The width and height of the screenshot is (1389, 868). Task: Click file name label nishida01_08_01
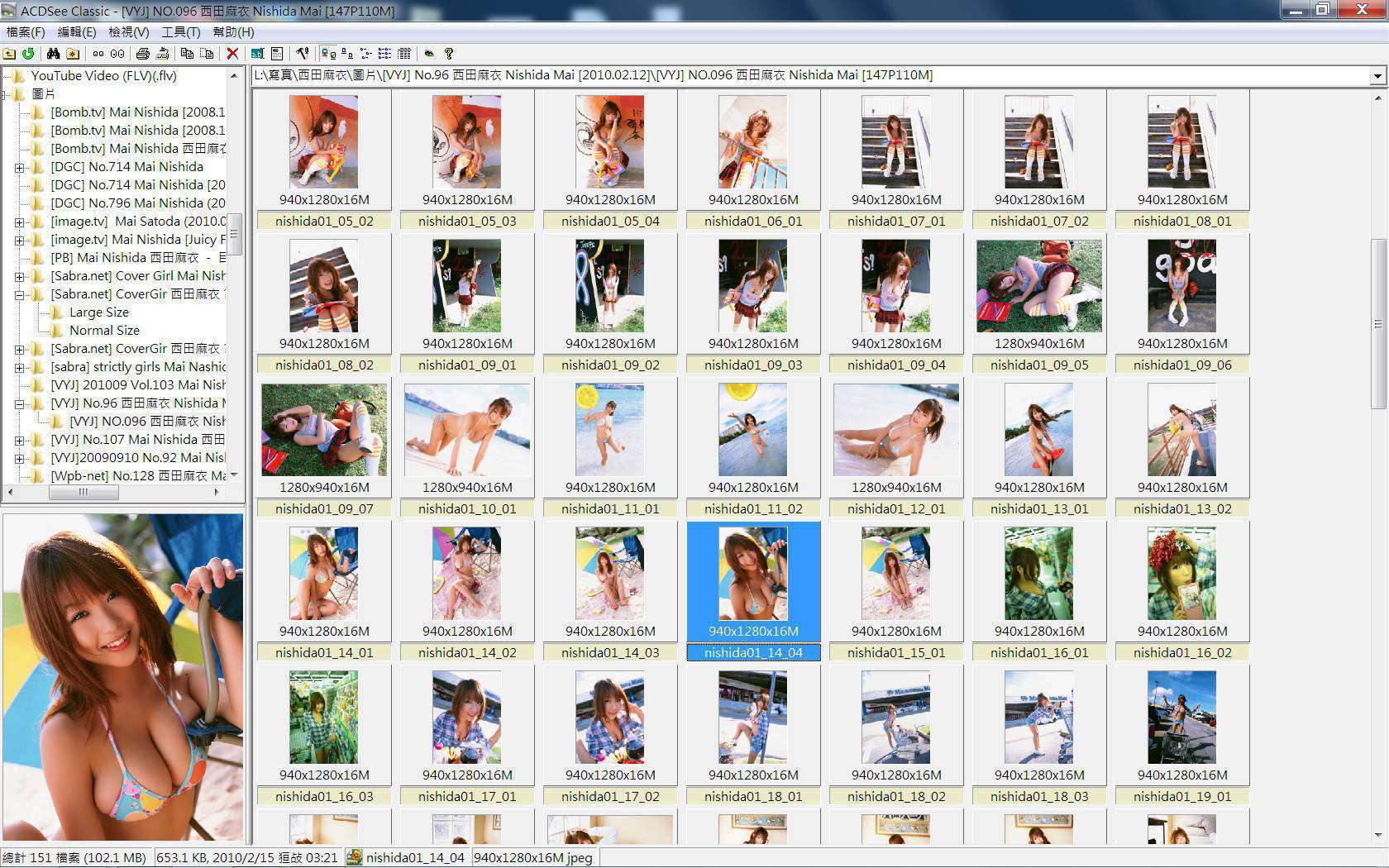[1182, 222]
